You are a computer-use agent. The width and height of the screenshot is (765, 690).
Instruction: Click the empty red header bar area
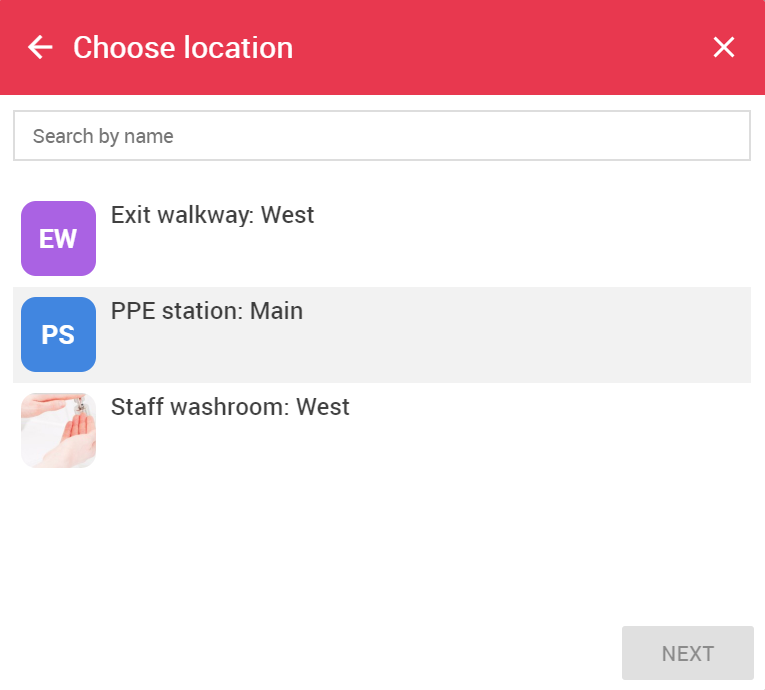pos(488,47)
